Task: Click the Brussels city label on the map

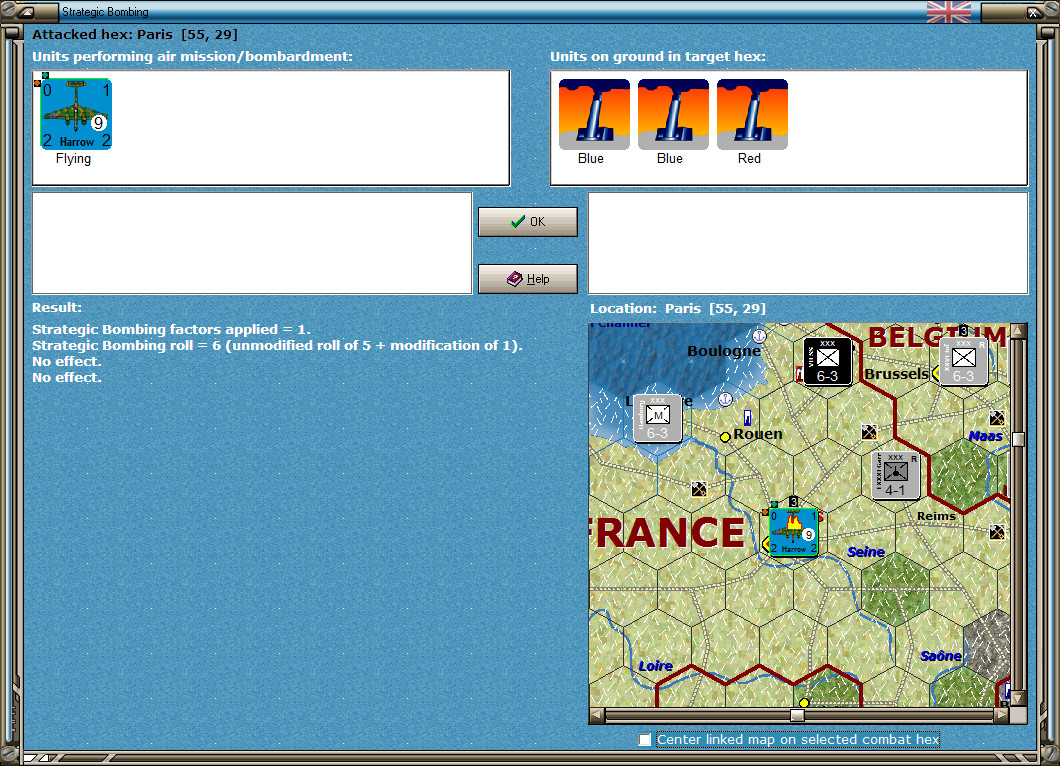Action: coord(896,374)
